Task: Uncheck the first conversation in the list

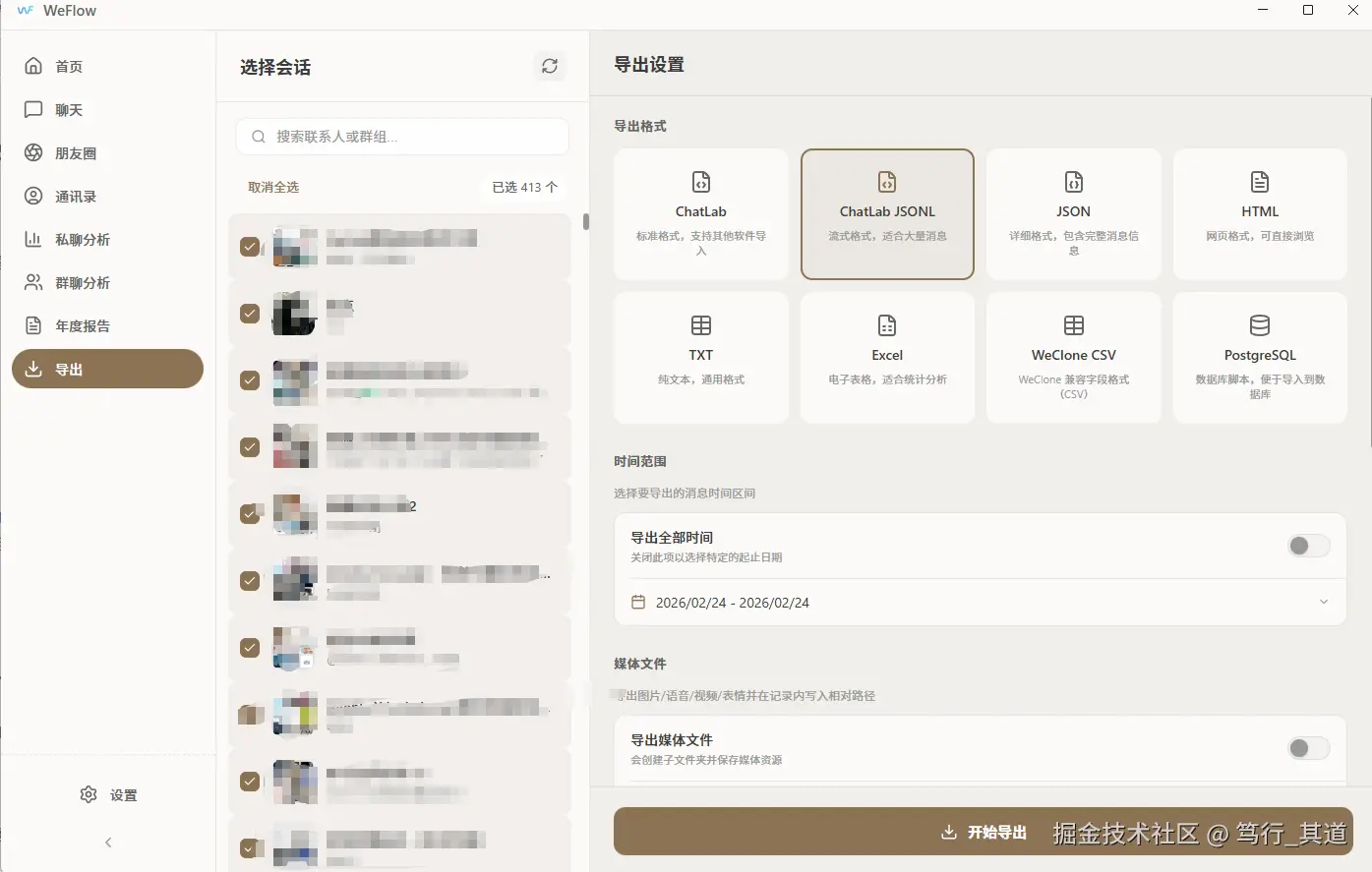Action: 250,247
